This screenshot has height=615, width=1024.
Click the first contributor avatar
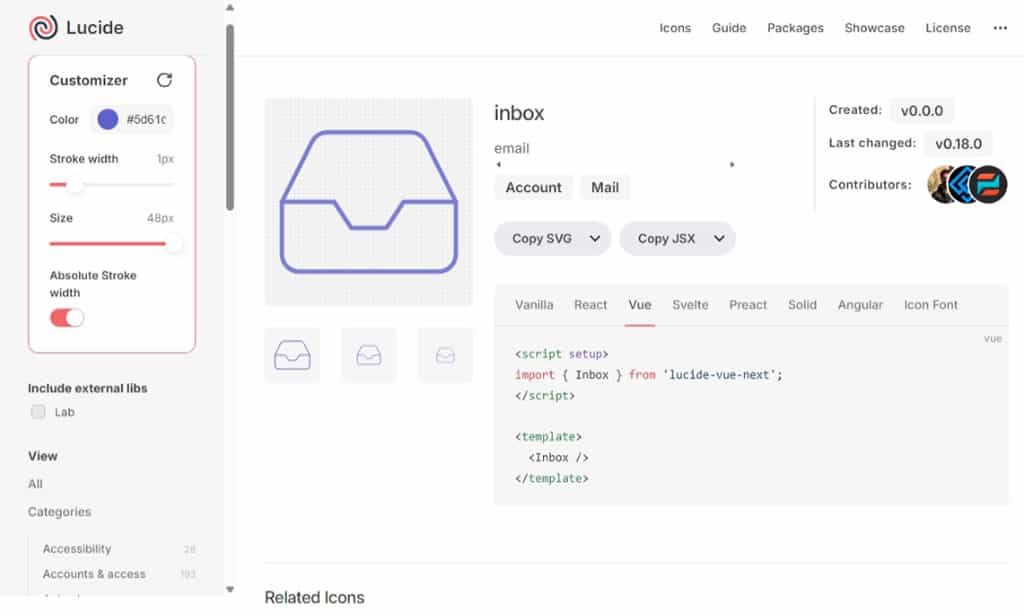point(940,184)
